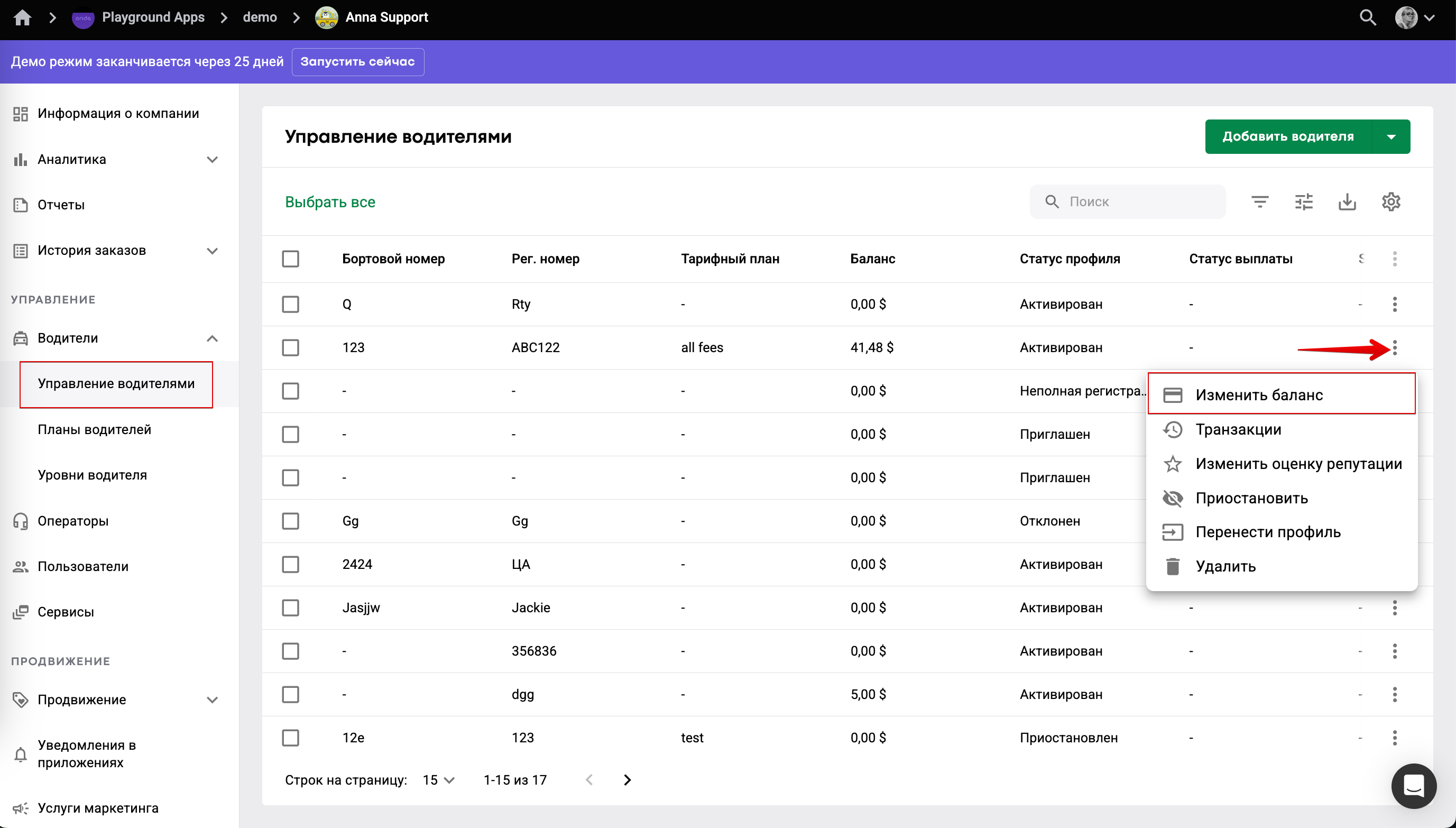Viewport: 1456px width, 828px height.
Task: Open the column tune sliders icon
Action: (1304, 202)
